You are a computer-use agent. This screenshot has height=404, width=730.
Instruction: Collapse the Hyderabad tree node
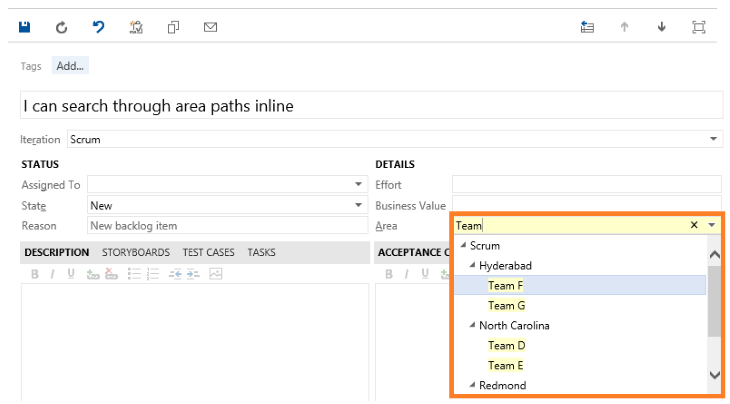(473, 266)
